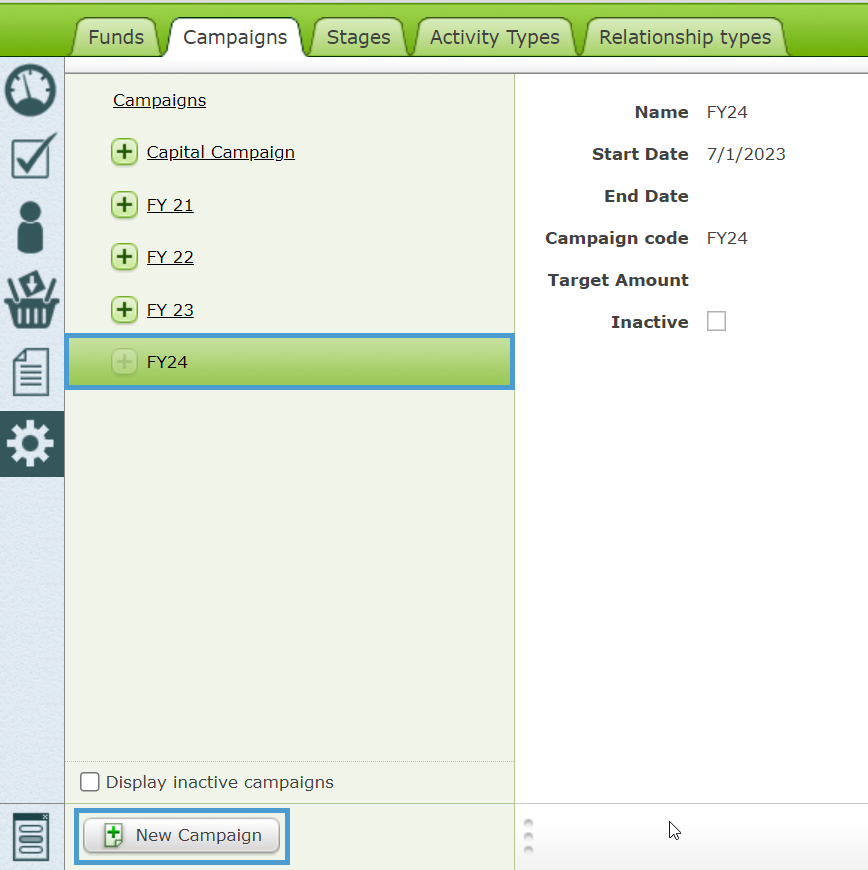The width and height of the screenshot is (868, 870).
Task: Select the FY 22 campaign link
Action: [170, 257]
